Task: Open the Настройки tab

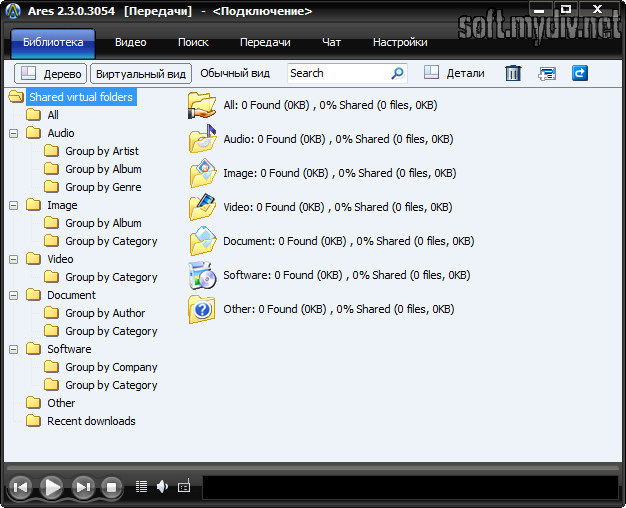Action: (x=400, y=42)
